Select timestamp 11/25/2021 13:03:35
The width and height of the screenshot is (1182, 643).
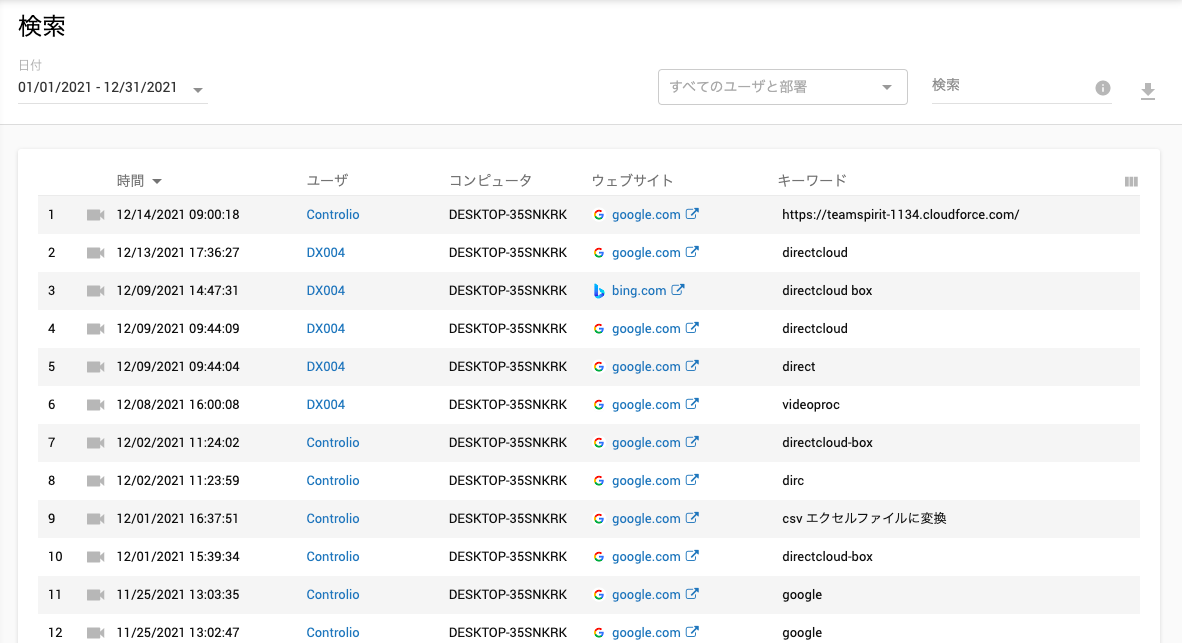point(178,595)
